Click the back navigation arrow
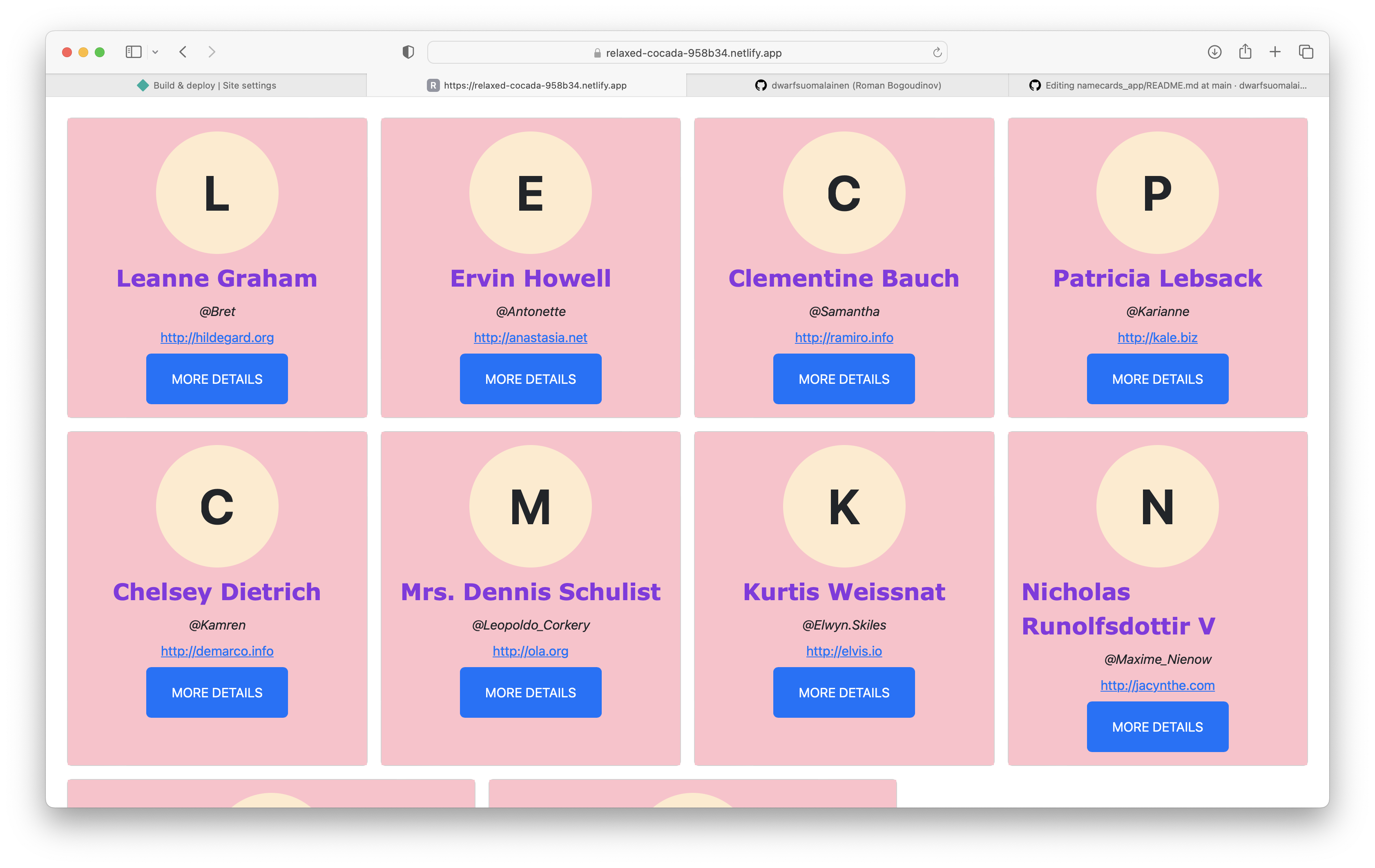 183,52
